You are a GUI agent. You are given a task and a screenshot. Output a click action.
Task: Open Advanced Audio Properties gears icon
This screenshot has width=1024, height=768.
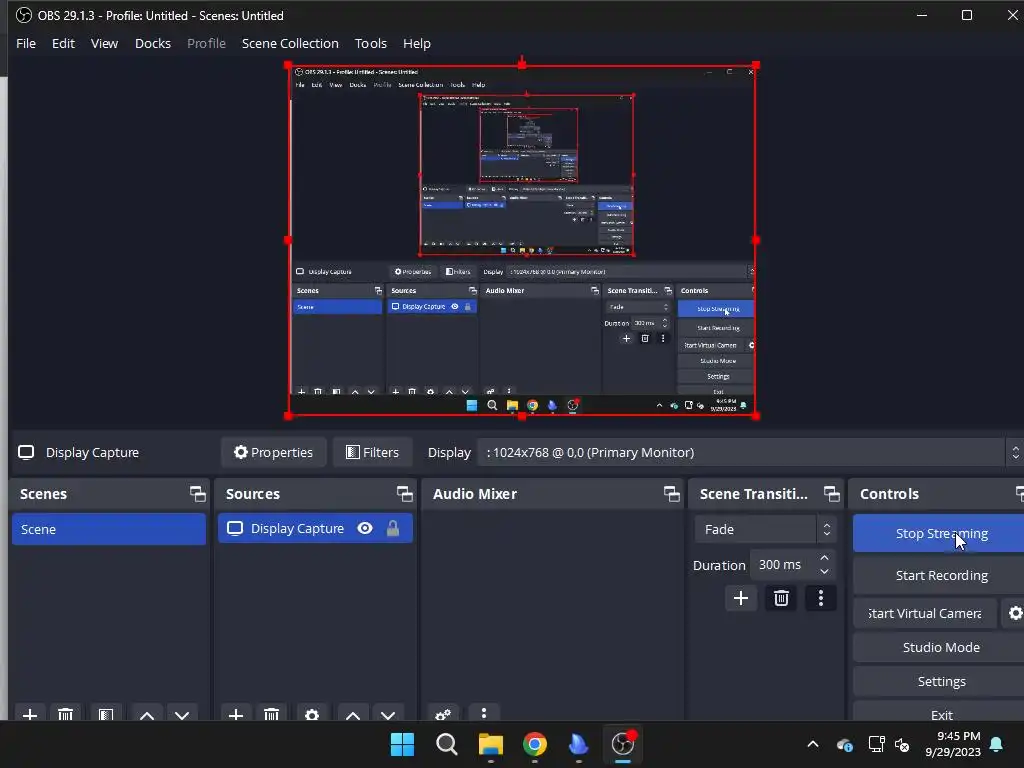click(443, 714)
